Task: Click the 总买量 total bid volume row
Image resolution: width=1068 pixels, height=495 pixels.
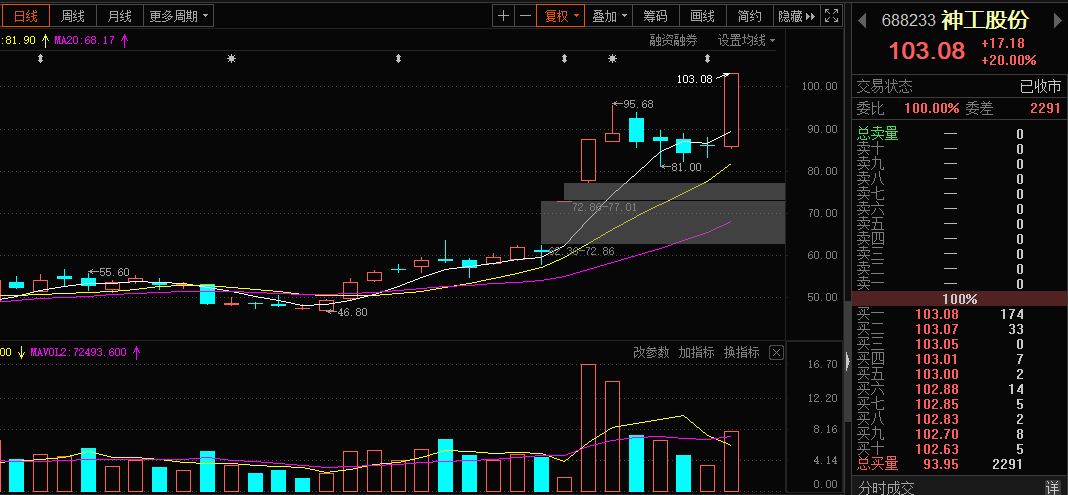Action: point(959,464)
